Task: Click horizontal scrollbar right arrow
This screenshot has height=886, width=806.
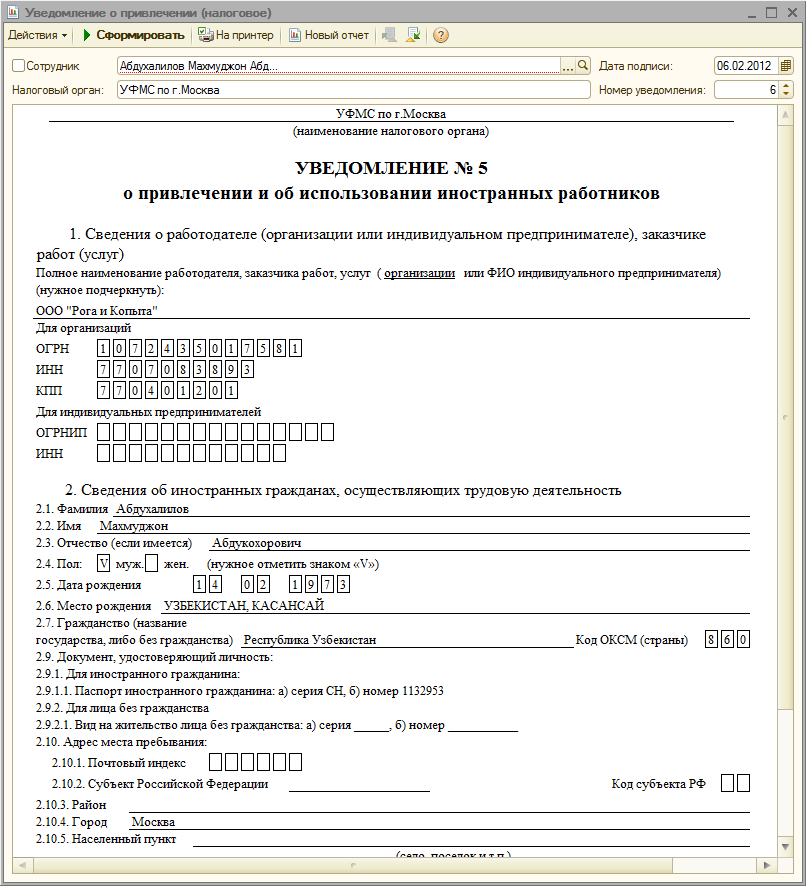Action: 767,865
